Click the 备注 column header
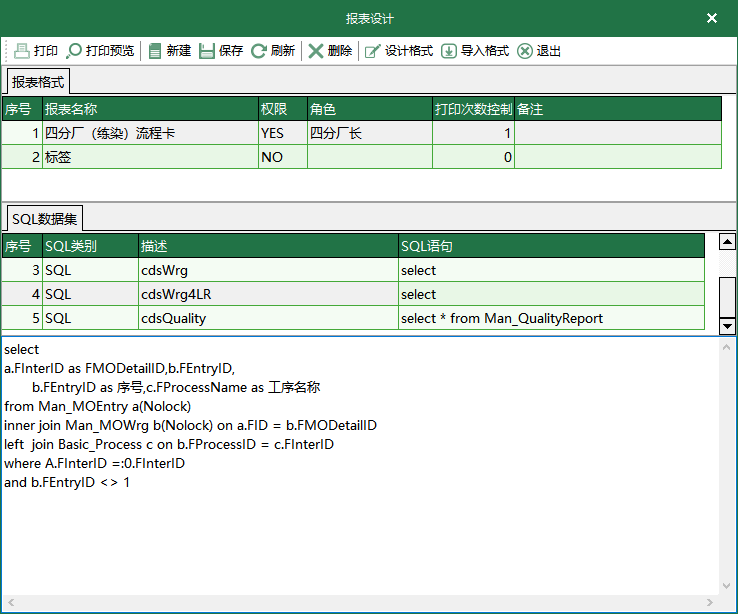 618,109
